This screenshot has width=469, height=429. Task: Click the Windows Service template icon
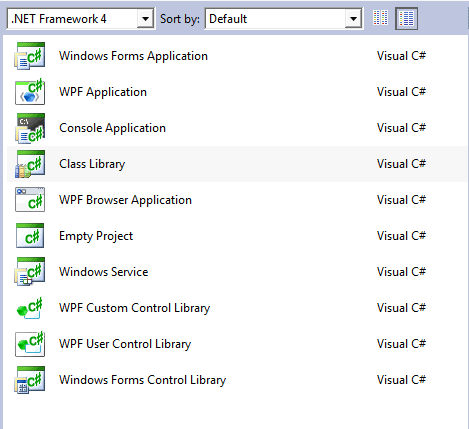point(30,272)
